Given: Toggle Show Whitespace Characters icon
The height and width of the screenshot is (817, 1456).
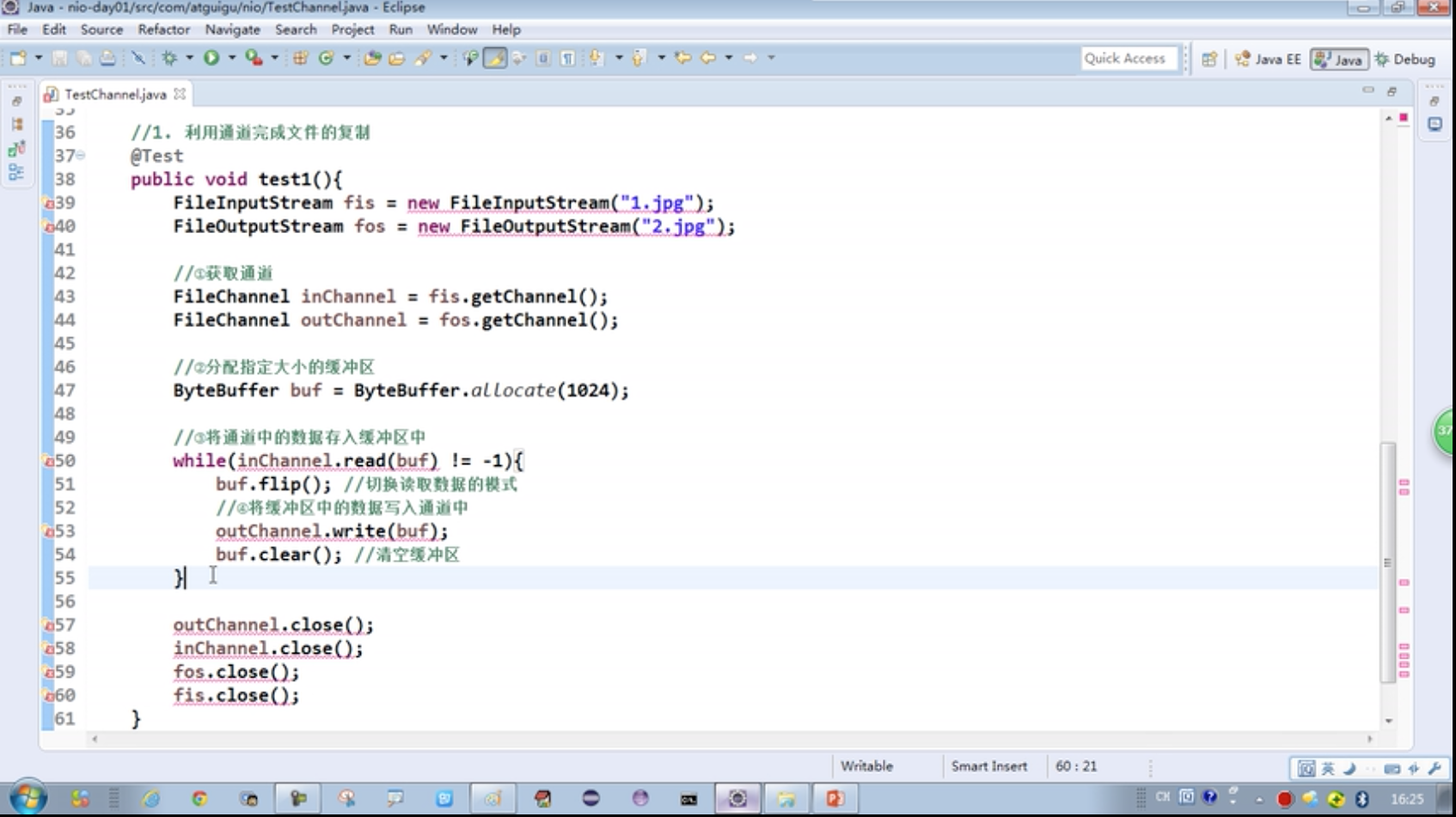Looking at the screenshot, I should click(x=567, y=58).
